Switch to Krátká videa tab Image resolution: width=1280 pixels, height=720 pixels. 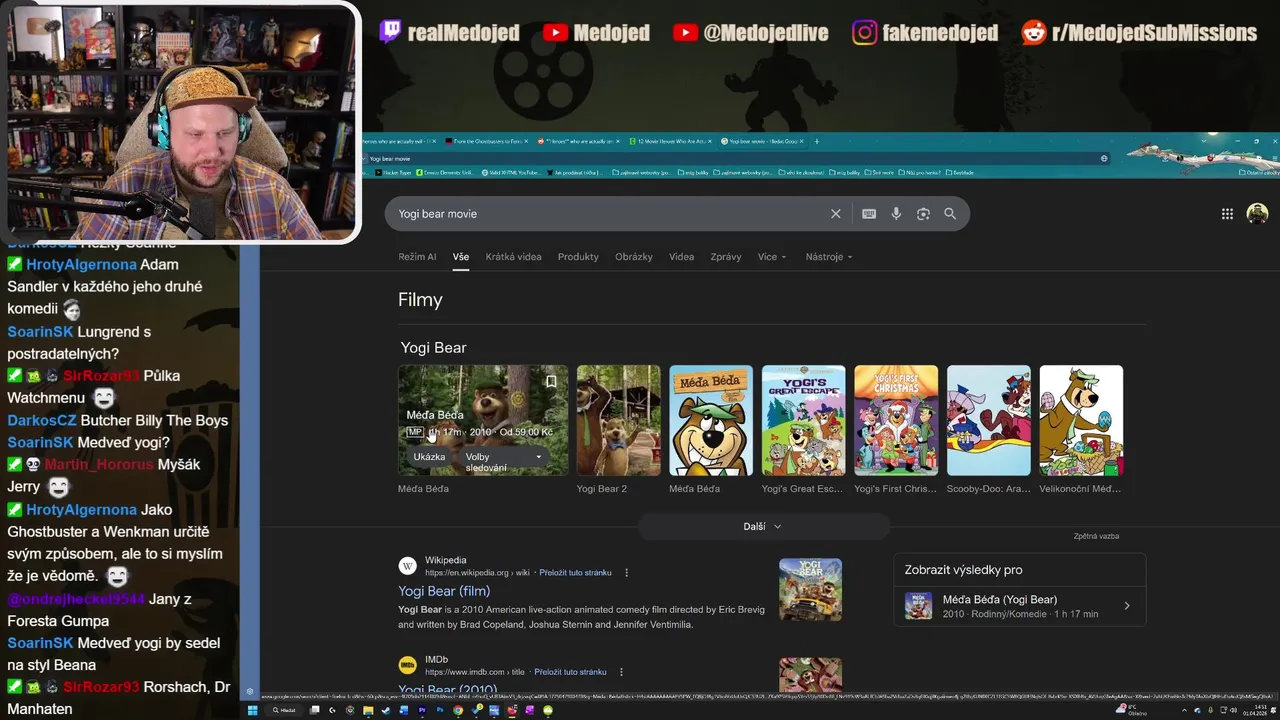(x=513, y=257)
